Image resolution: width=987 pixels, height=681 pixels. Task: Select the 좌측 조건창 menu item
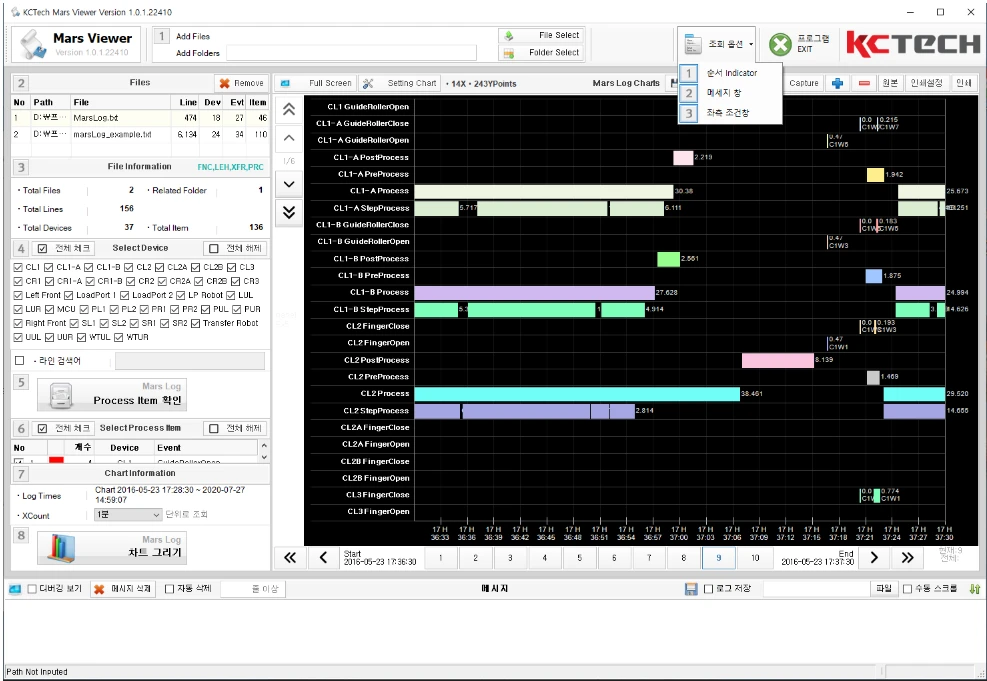pyautogui.click(x=730, y=113)
